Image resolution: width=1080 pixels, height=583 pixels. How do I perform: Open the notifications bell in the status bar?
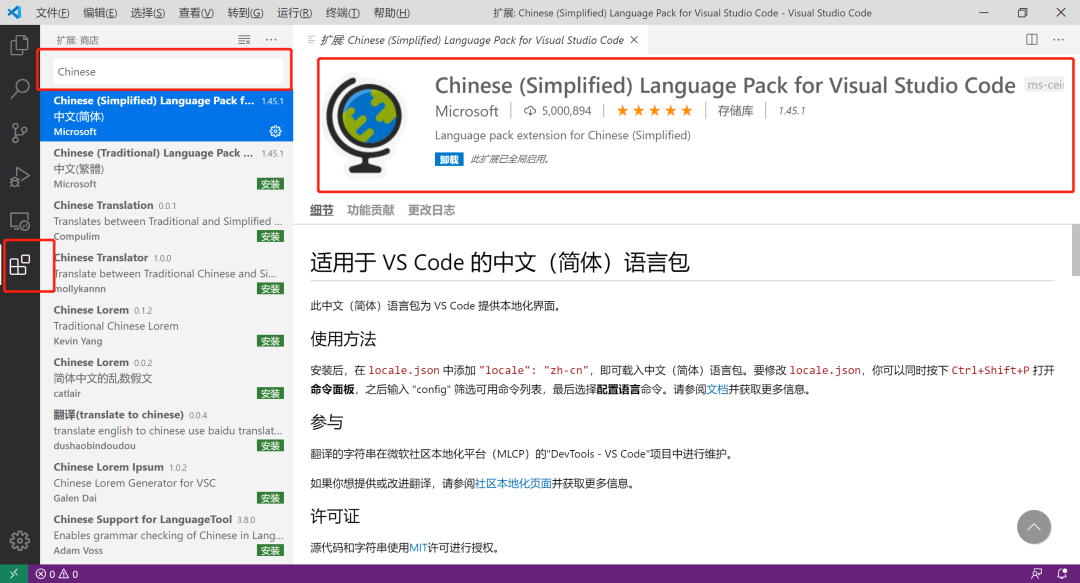1061,573
